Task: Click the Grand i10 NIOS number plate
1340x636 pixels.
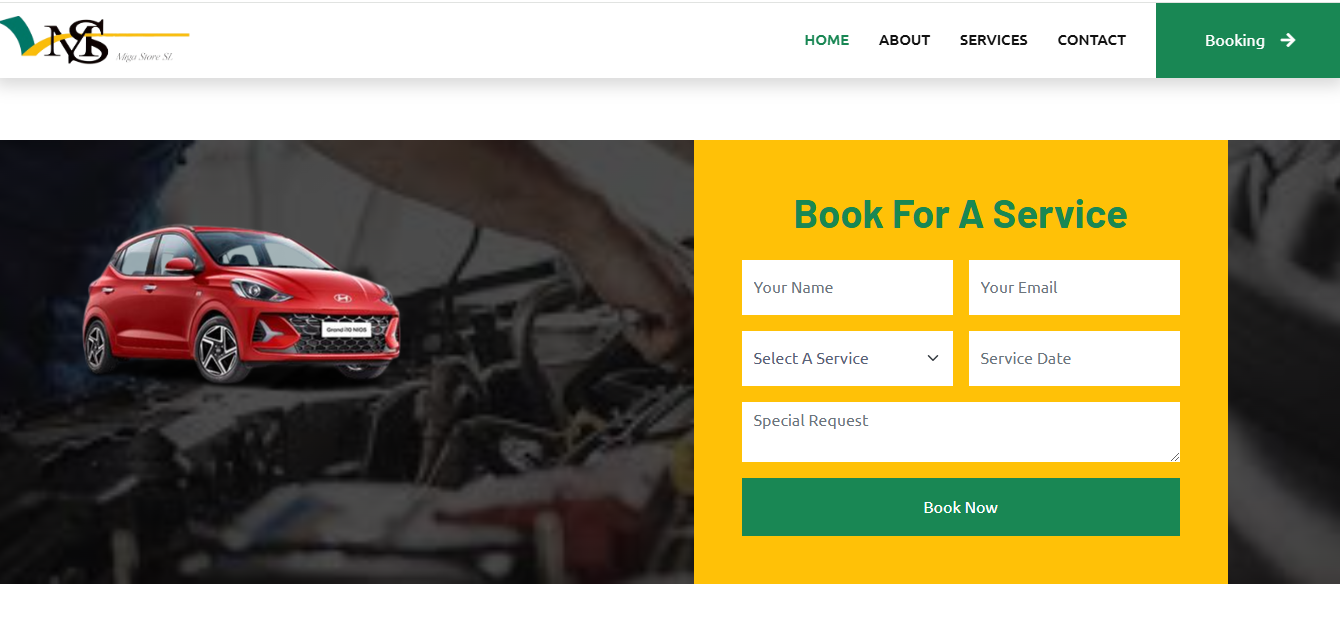Action: (345, 329)
